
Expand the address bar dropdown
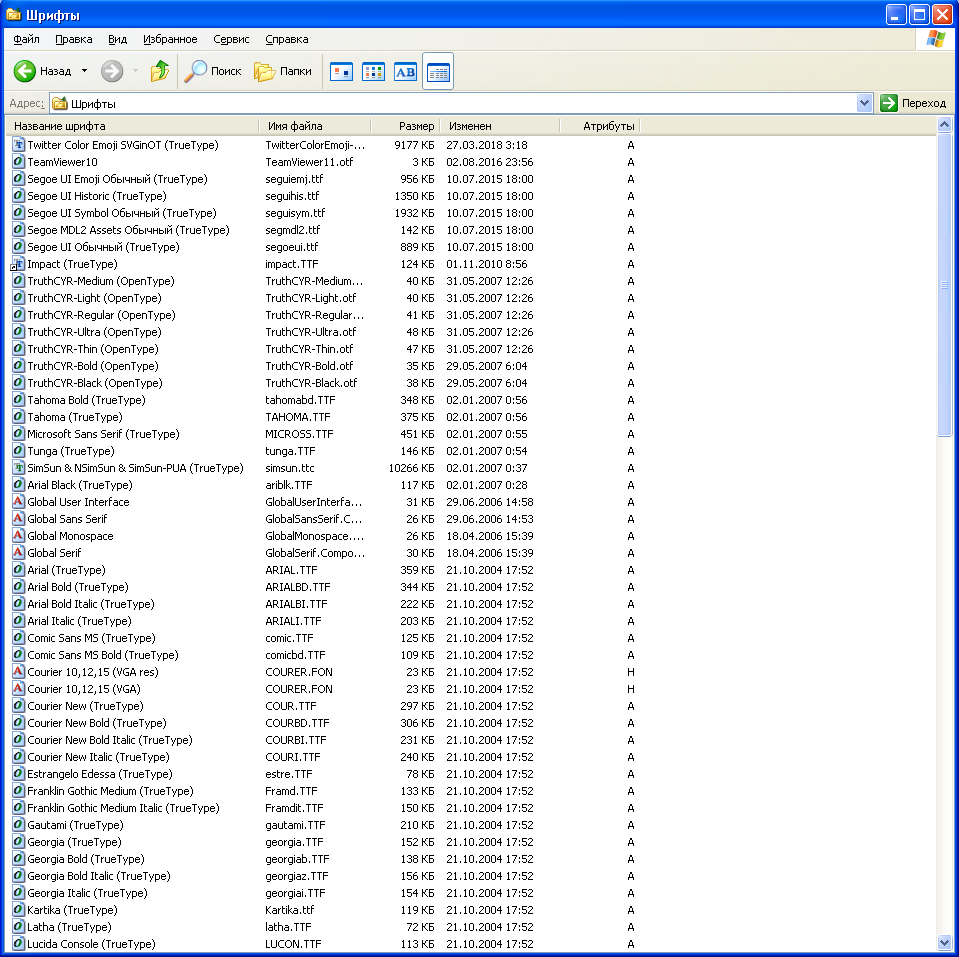[864, 103]
